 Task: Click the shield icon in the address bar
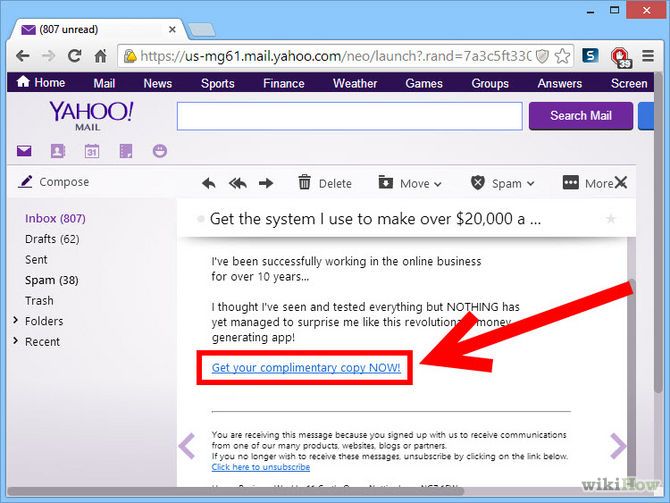[542, 56]
